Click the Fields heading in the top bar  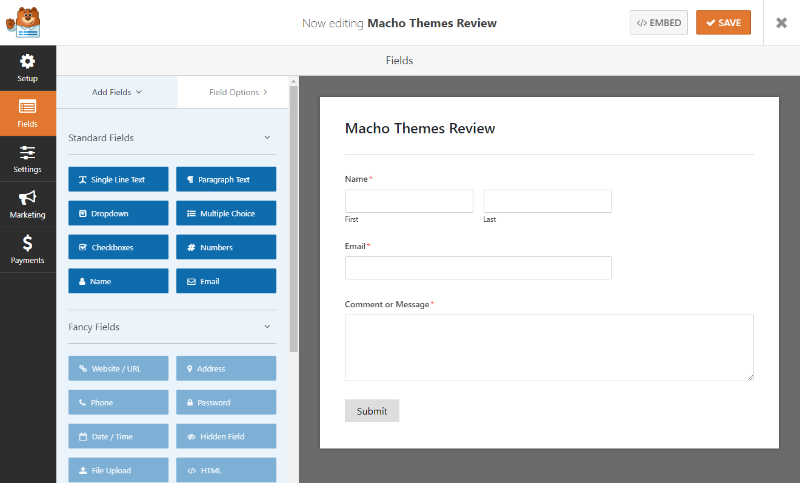click(x=399, y=60)
